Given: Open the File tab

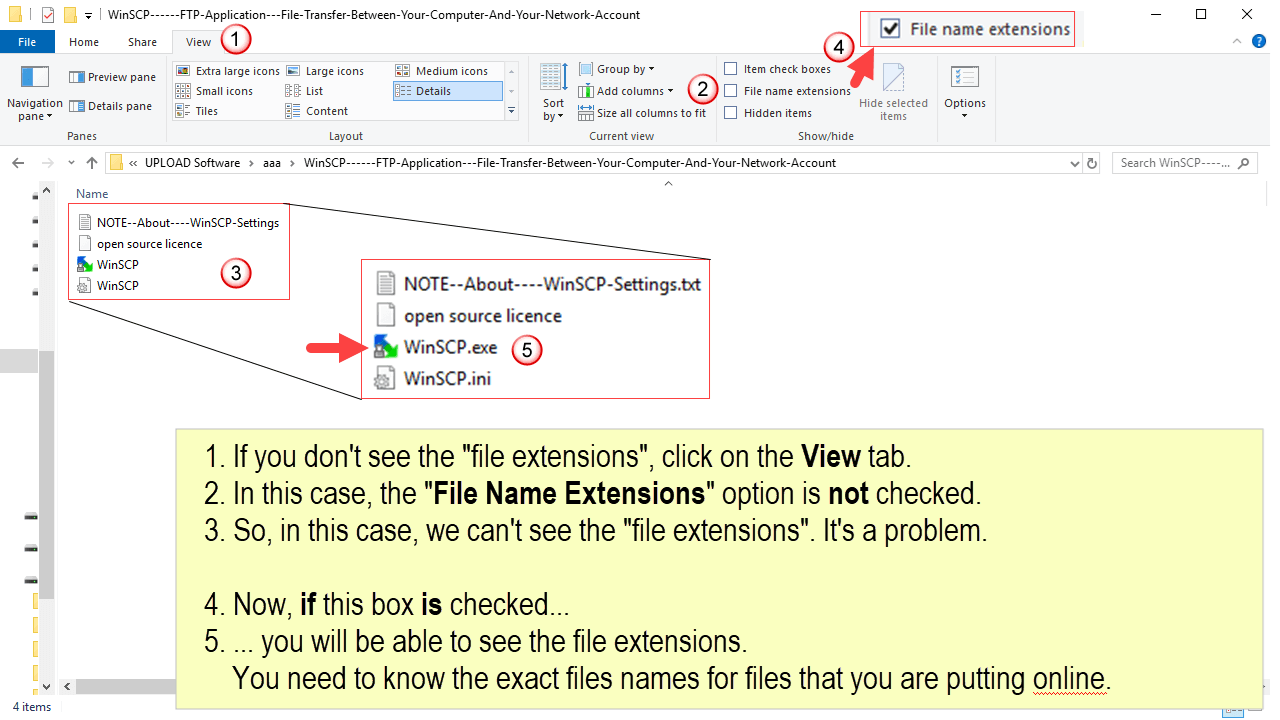Looking at the screenshot, I should [x=28, y=42].
